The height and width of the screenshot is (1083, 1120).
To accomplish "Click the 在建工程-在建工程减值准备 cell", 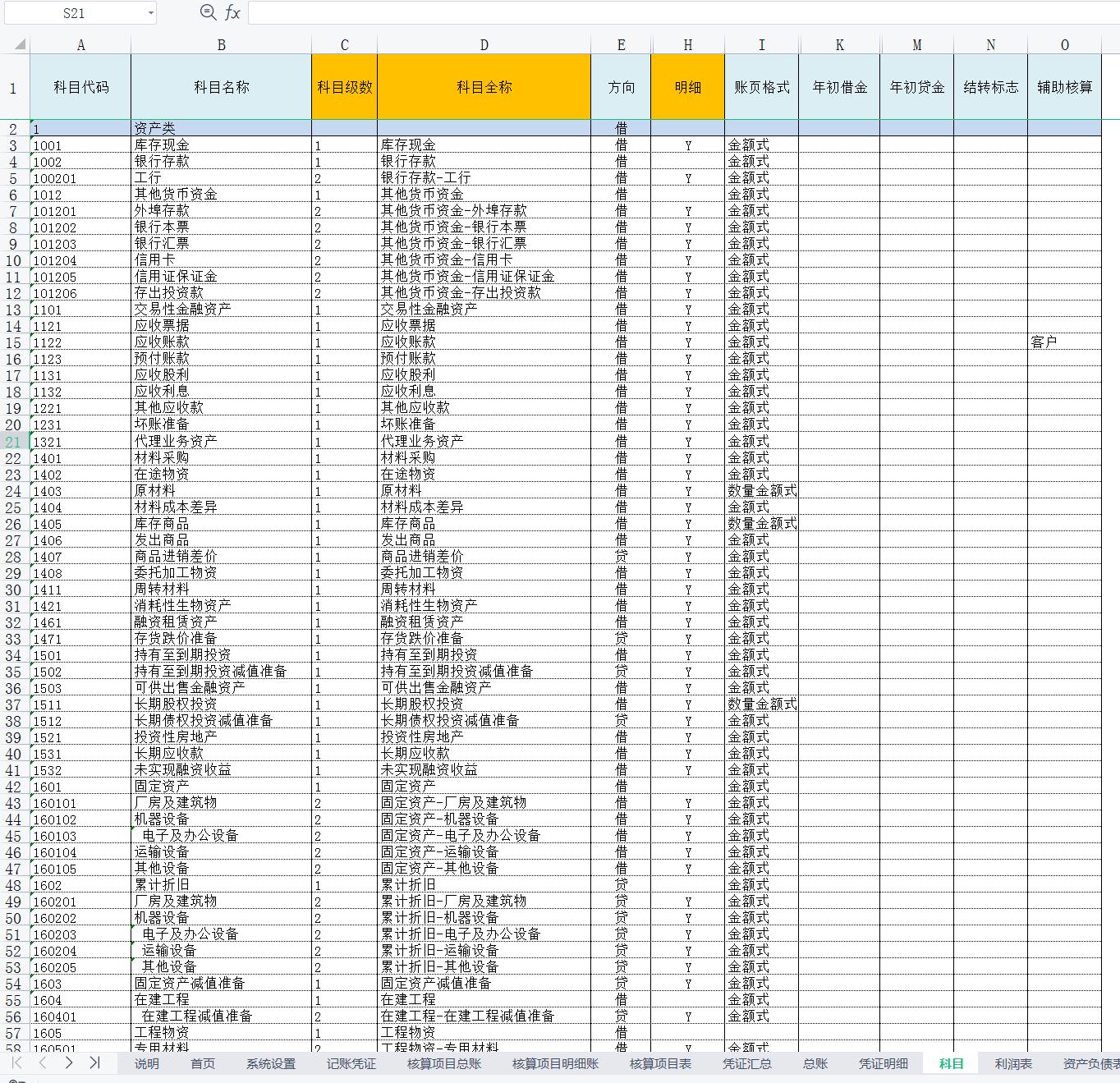I will pos(484,1016).
